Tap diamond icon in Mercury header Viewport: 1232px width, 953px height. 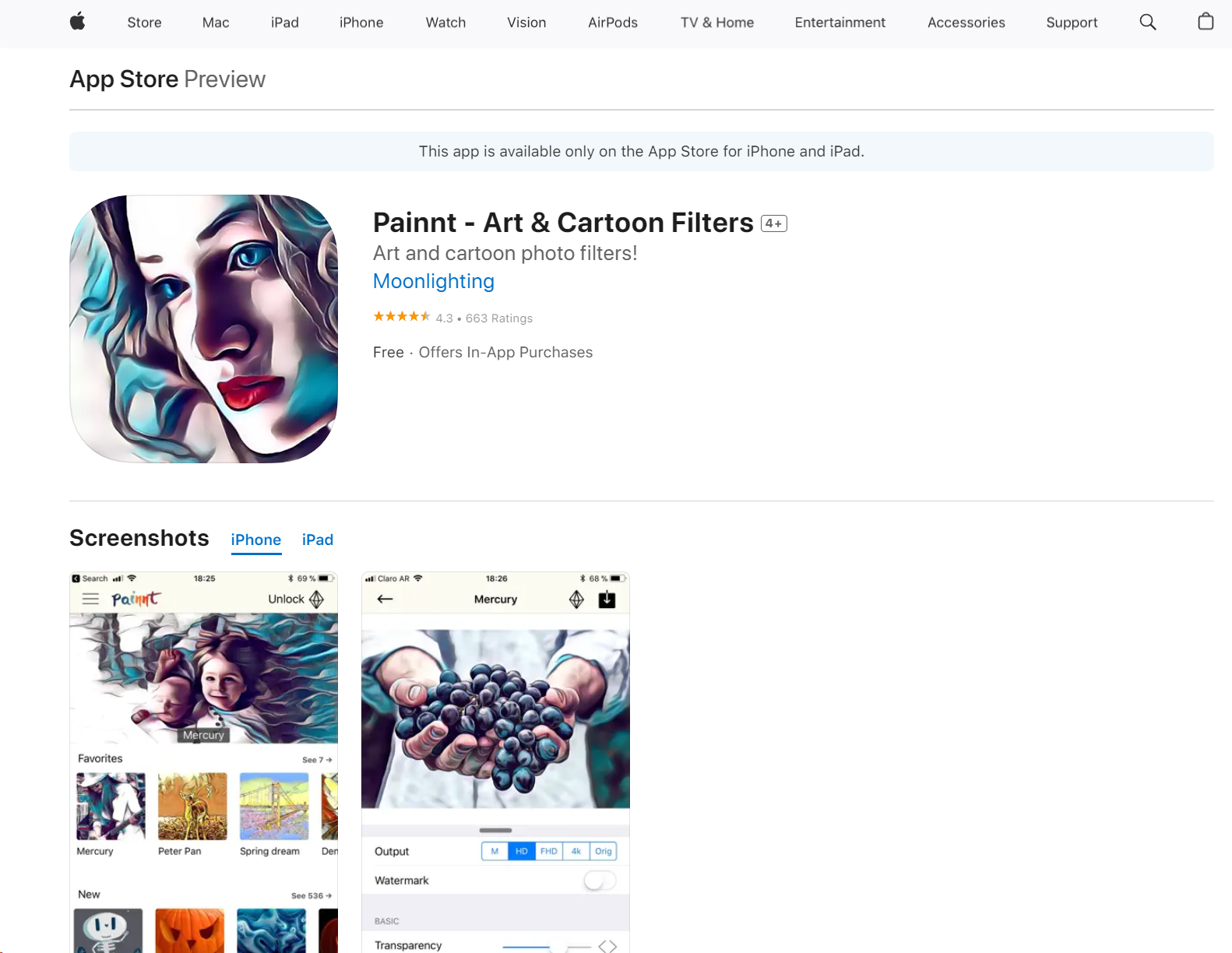point(576,599)
